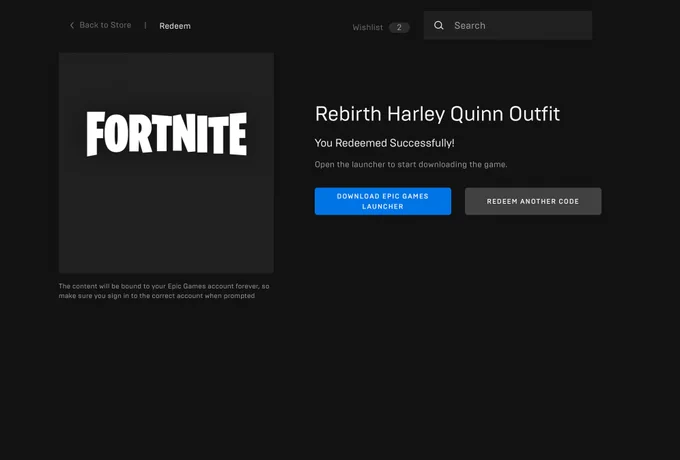This screenshot has width=680, height=460.
Task: Focus the Search input field
Action: (x=508, y=26)
